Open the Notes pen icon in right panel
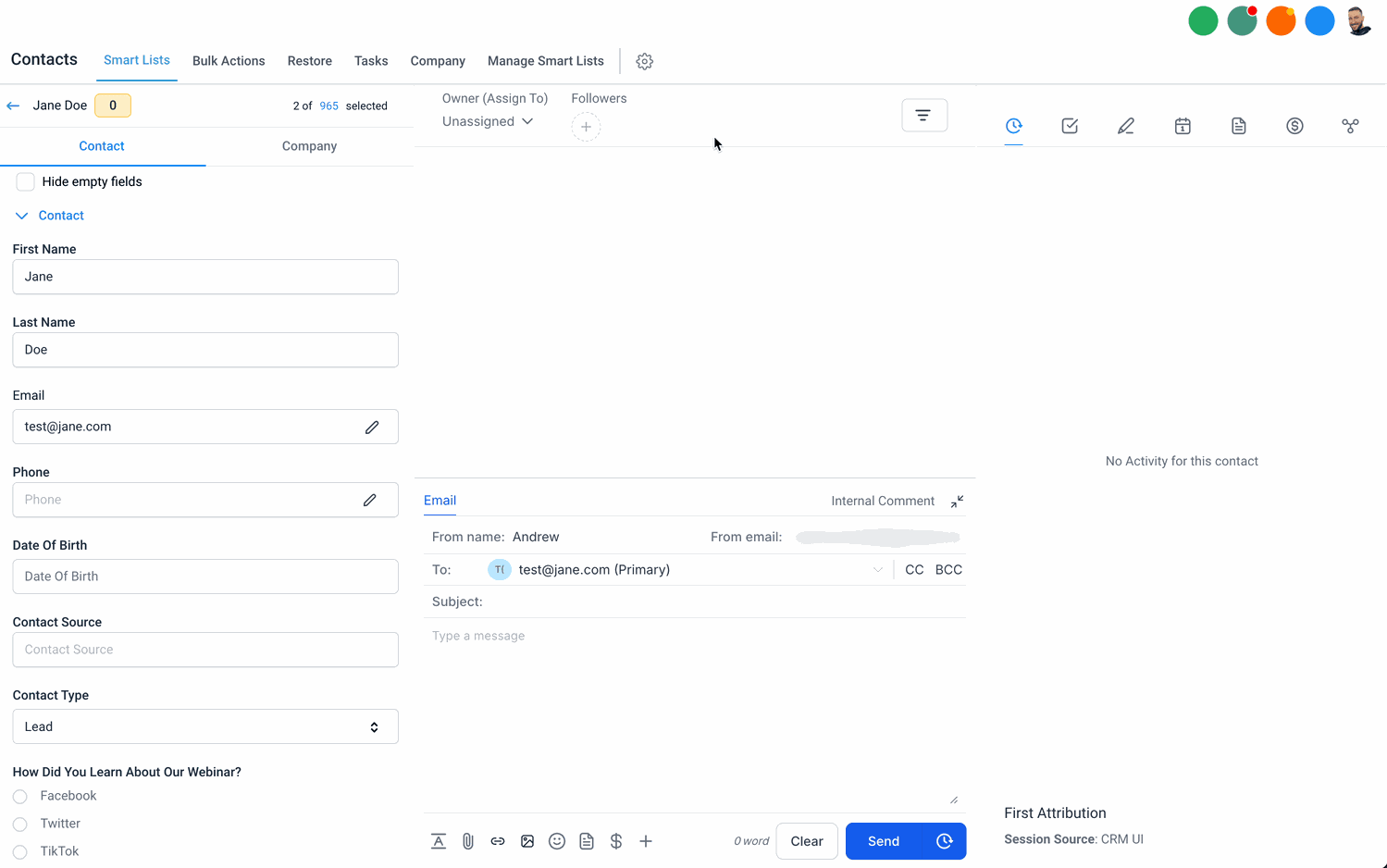The image size is (1387, 868). [x=1126, y=126]
